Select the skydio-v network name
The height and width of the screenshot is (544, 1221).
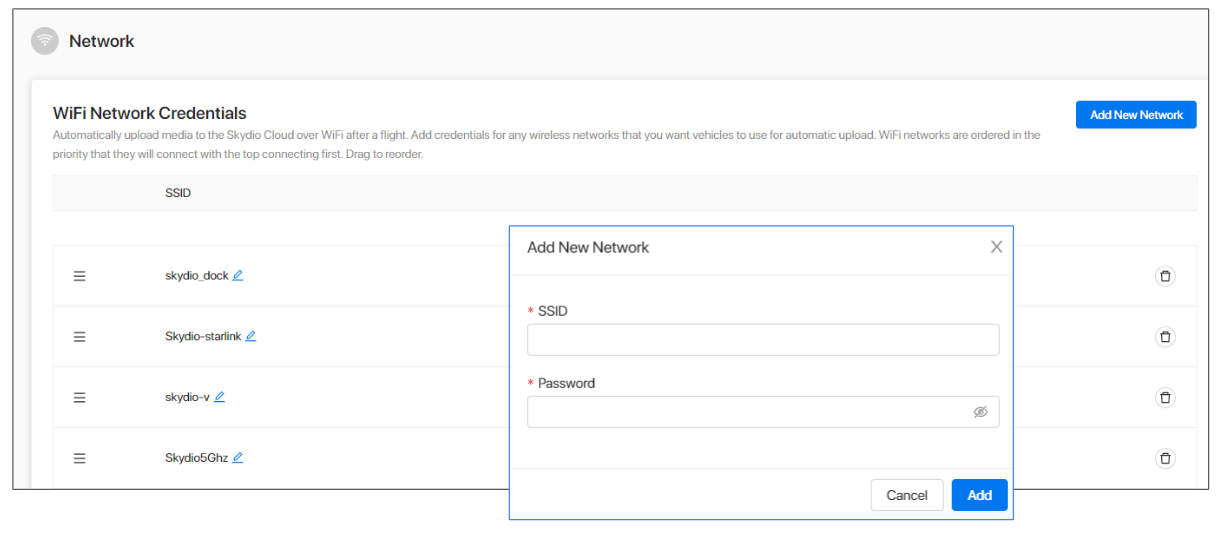(187, 397)
